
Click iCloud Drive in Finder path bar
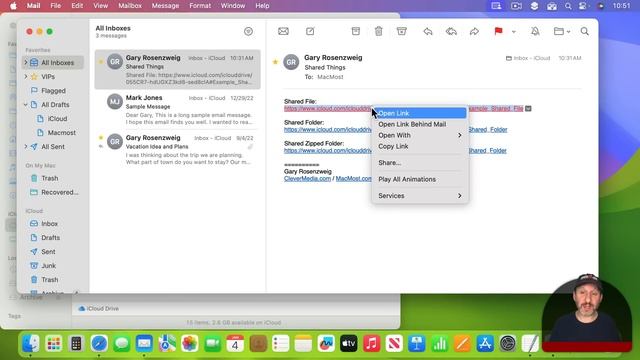click(x=98, y=309)
